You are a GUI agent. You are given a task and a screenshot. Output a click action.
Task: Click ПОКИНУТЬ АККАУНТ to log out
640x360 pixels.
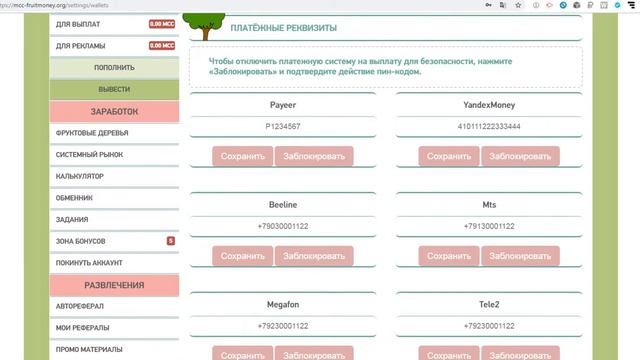point(114,263)
